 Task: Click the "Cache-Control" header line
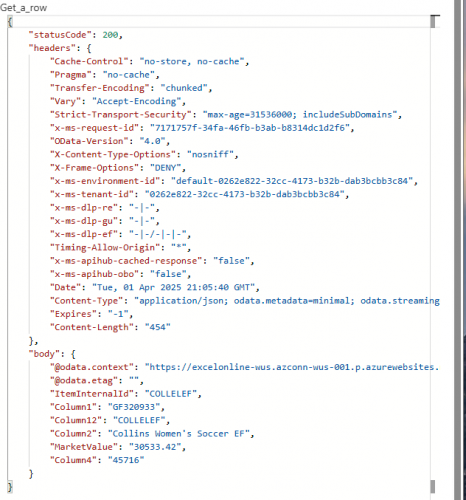149,61
